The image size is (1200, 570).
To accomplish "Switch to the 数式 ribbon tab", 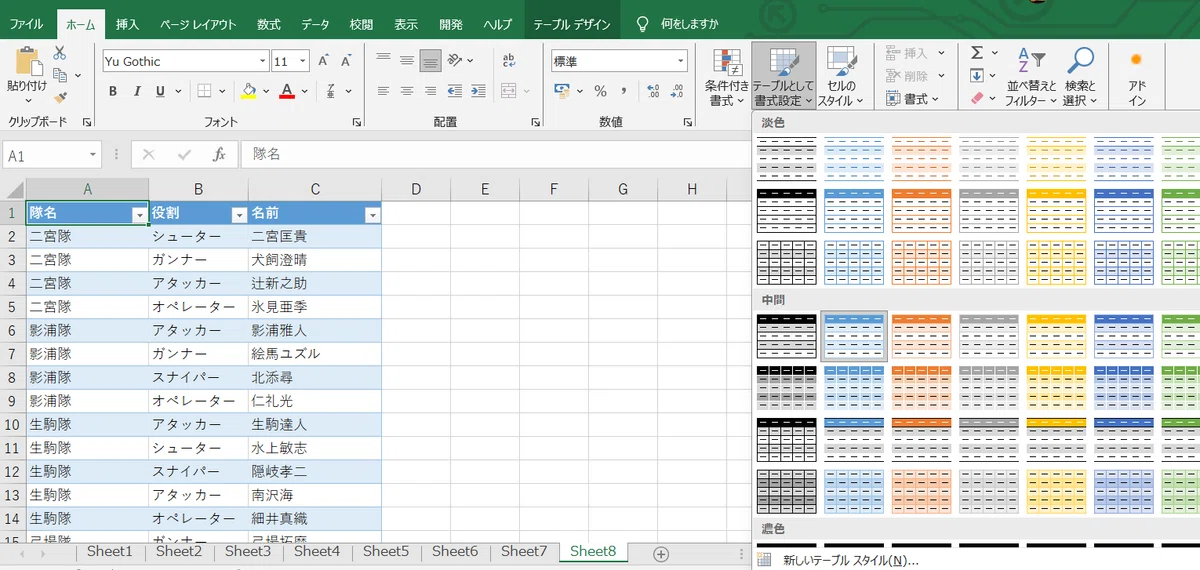I will [x=268, y=23].
